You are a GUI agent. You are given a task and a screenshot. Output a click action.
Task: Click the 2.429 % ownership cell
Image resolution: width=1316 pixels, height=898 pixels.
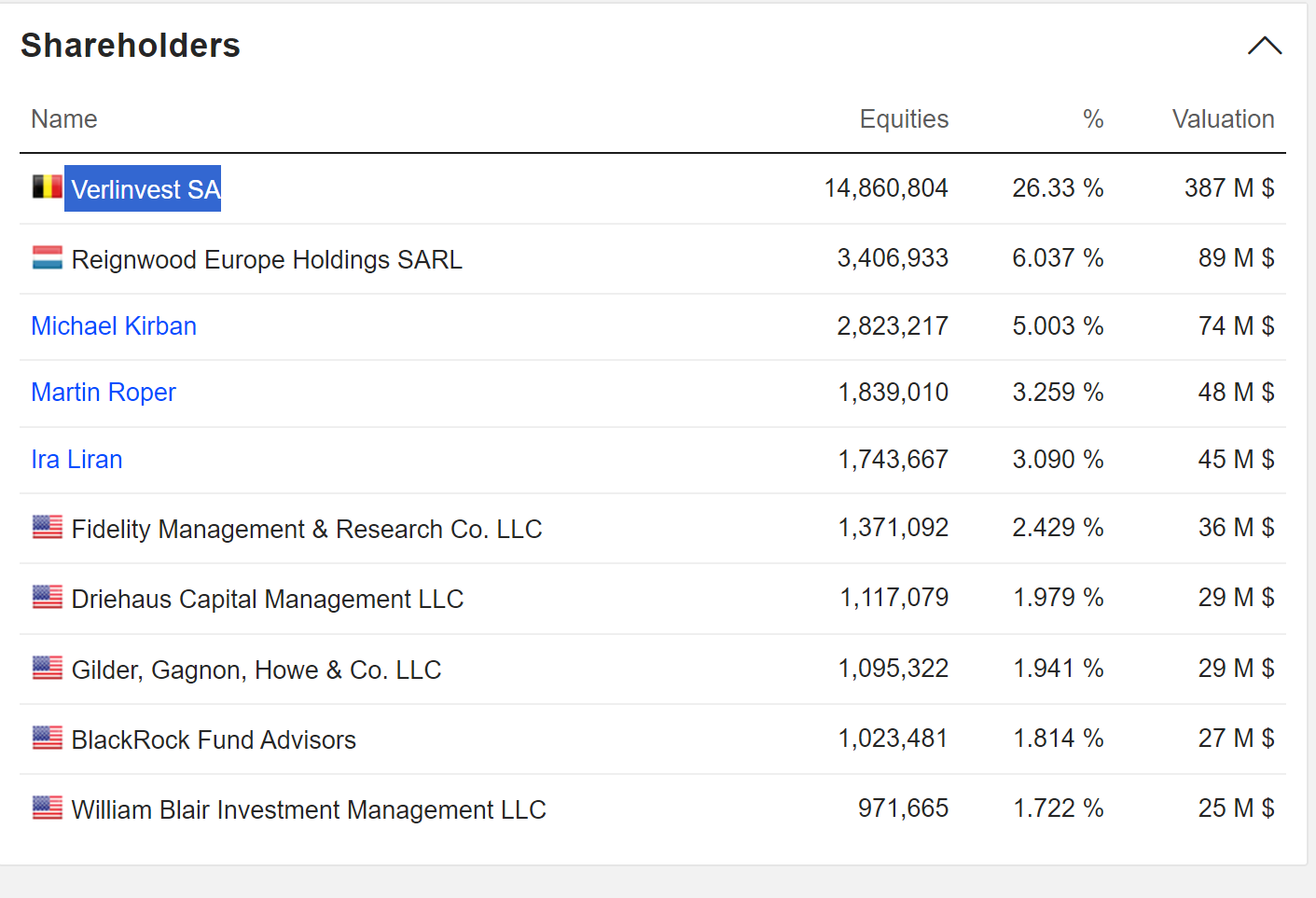click(1058, 527)
